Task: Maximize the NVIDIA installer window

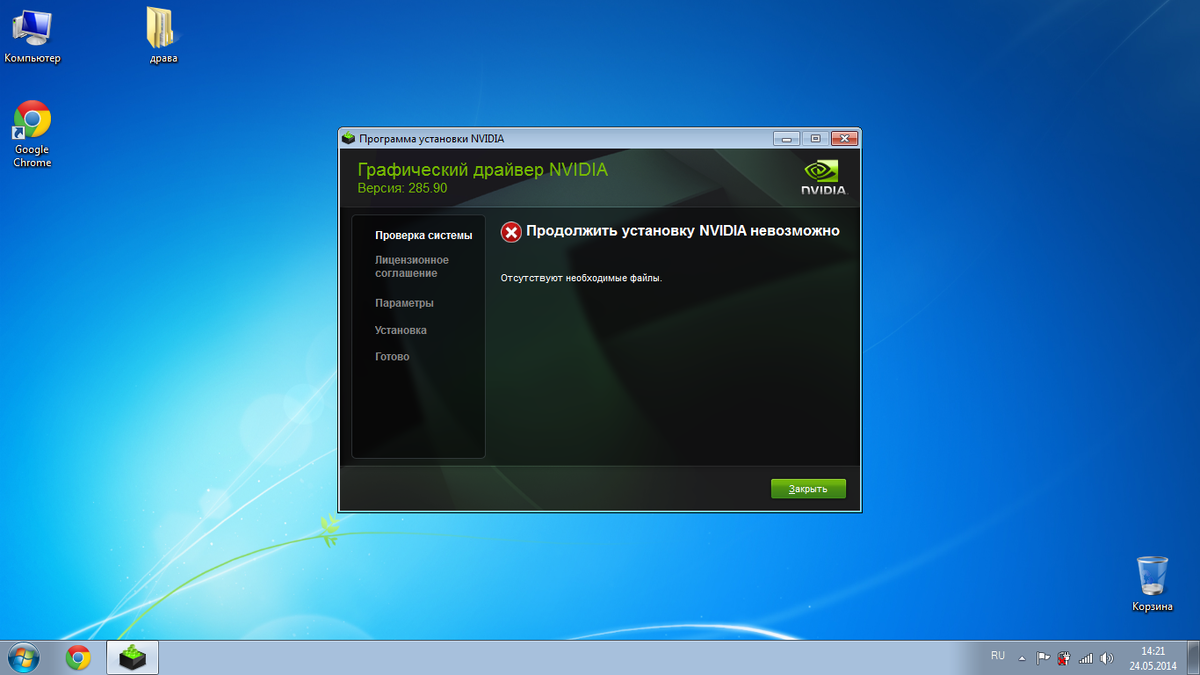Action: (x=815, y=138)
